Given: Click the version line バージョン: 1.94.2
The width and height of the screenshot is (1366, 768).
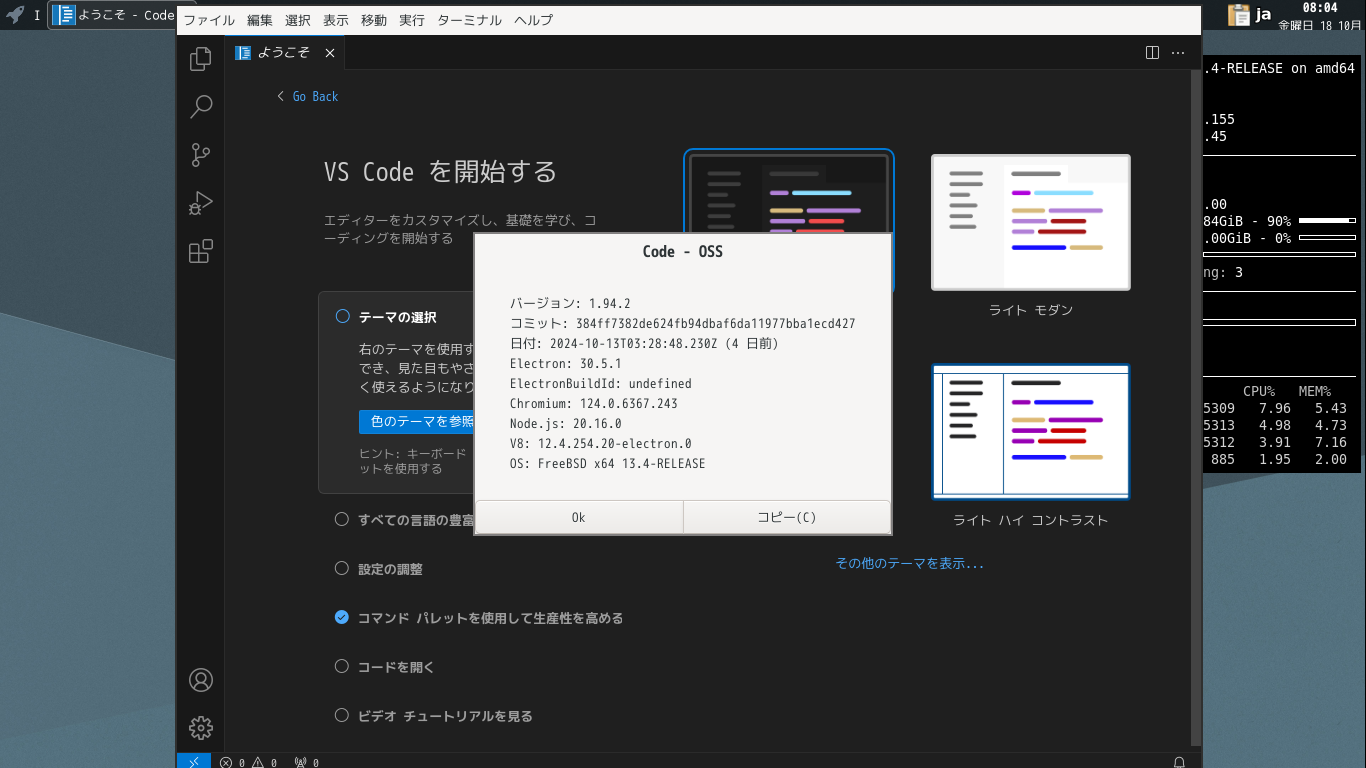Looking at the screenshot, I should (x=570, y=303).
